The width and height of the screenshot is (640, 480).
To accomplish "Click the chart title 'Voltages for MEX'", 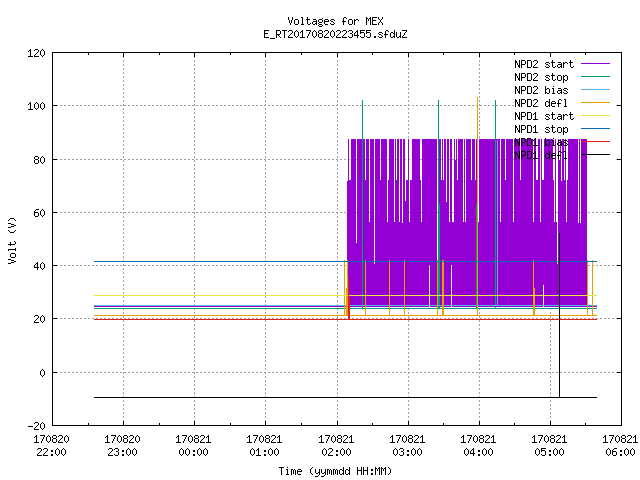I will 335,21.
